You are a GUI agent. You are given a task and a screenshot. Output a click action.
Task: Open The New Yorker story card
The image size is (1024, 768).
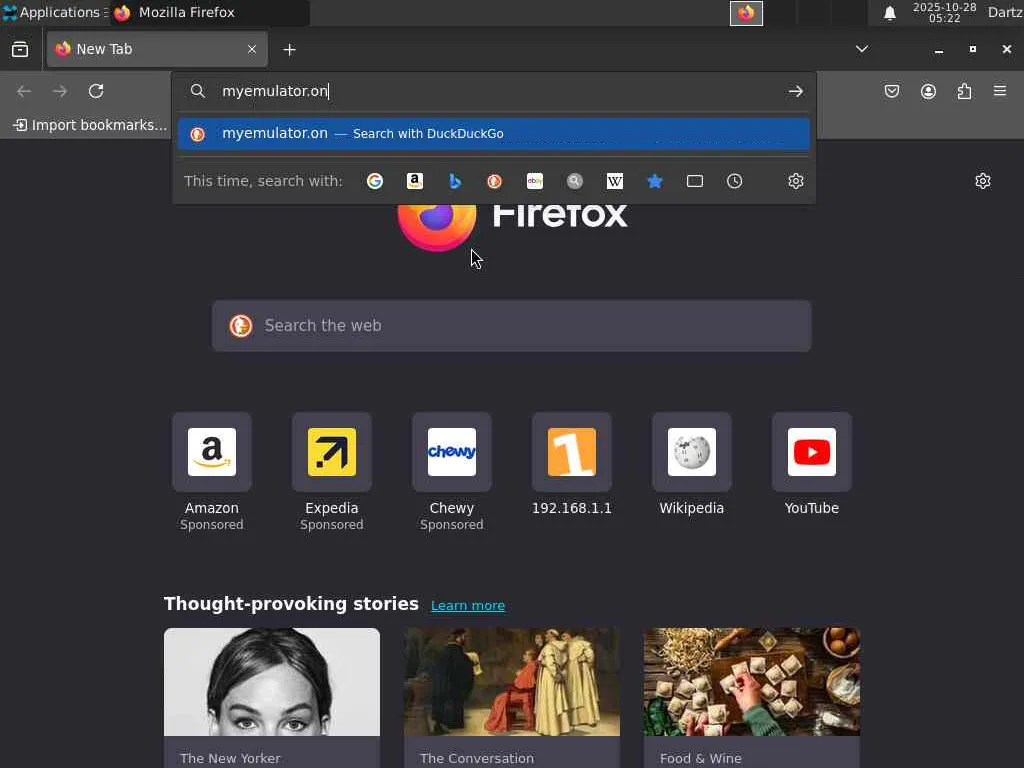click(272, 697)
